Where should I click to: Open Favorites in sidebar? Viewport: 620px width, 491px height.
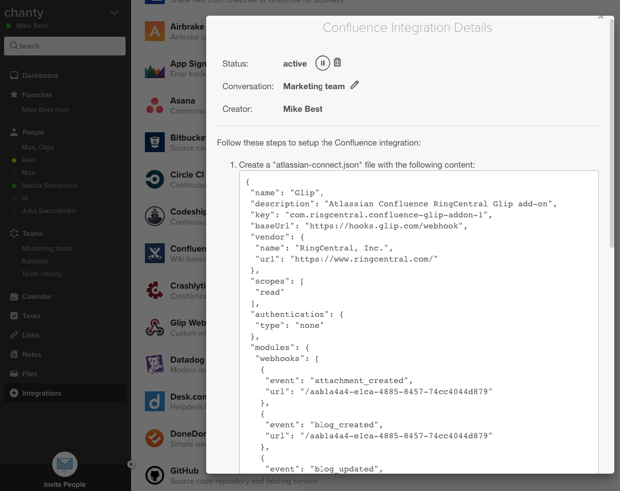(37, 95)
